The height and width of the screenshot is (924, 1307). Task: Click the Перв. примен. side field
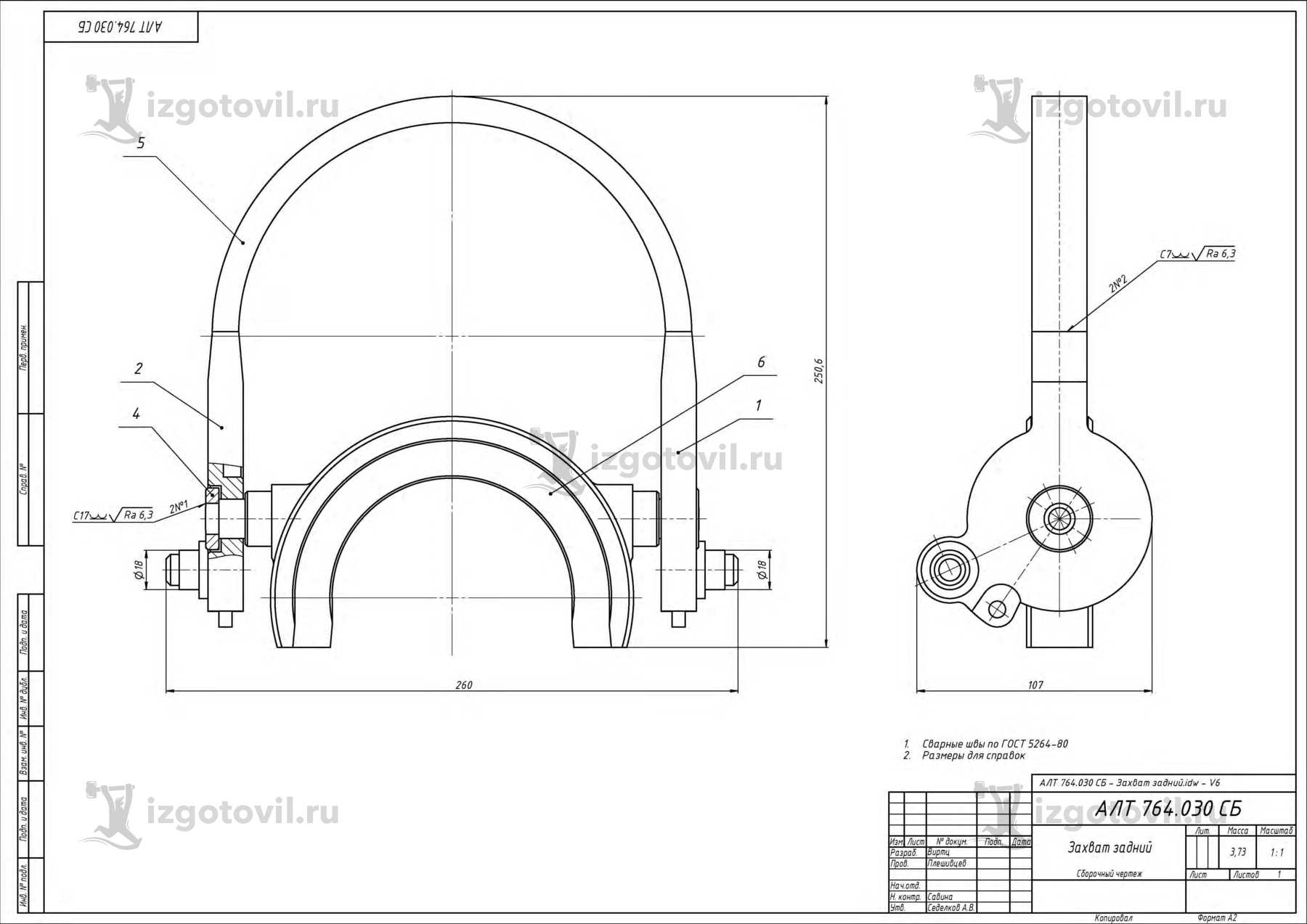point(24,348)
